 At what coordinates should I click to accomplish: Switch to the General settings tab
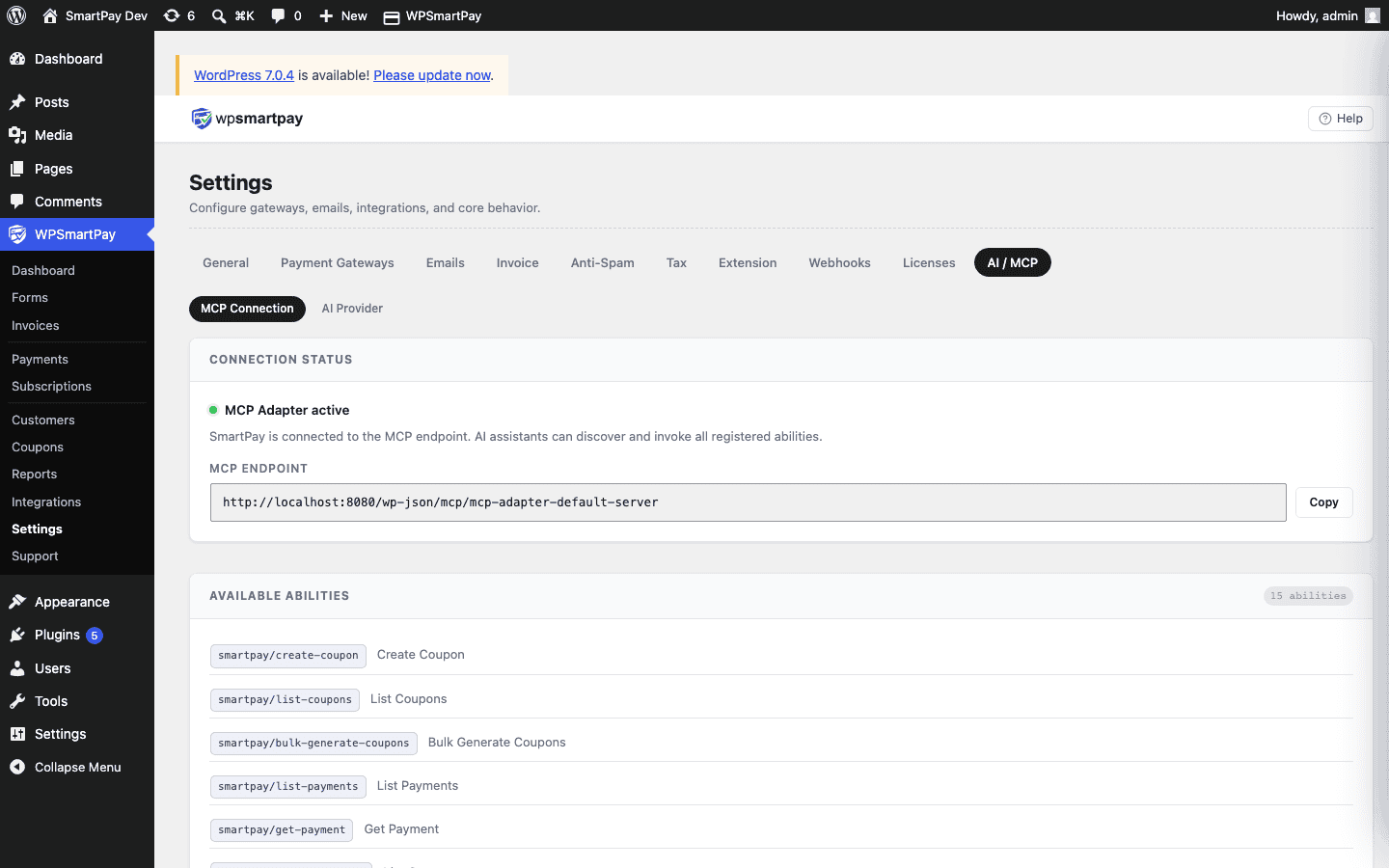[226, 262]
